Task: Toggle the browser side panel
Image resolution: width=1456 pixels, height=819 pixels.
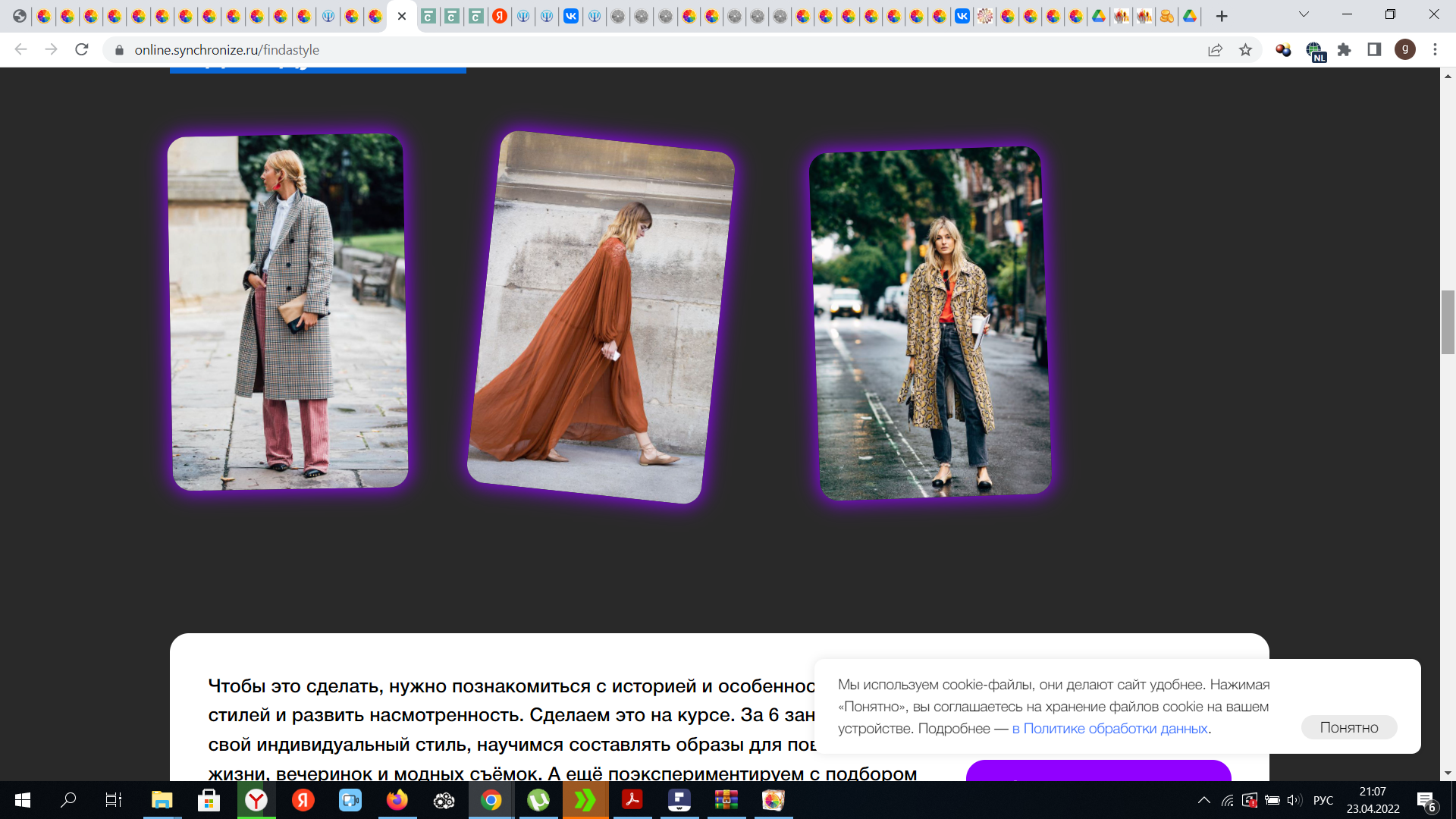Action: (1374, 49)
